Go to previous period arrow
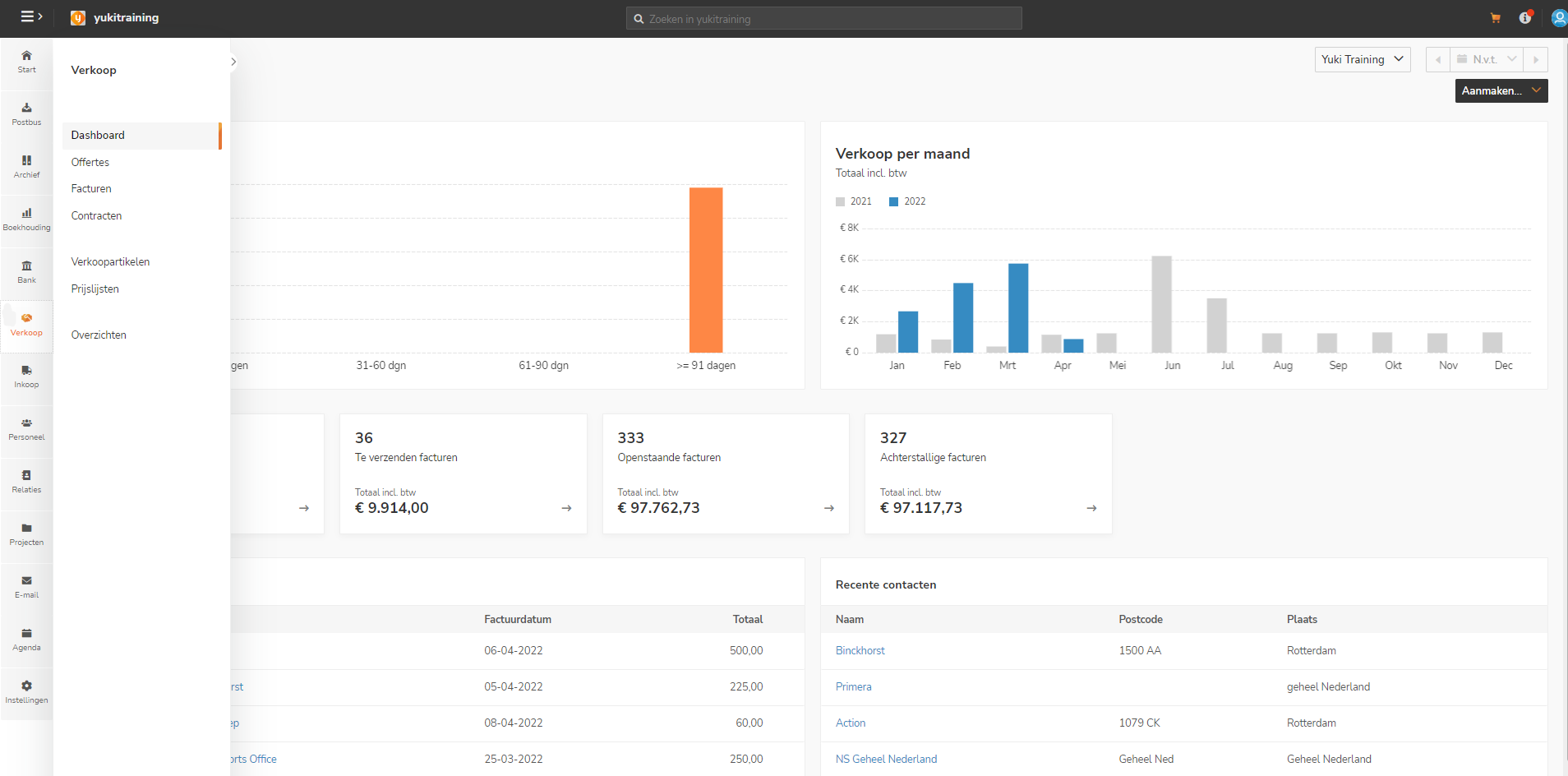Screen dimensions: 1568x776 tap(1438, 59)
